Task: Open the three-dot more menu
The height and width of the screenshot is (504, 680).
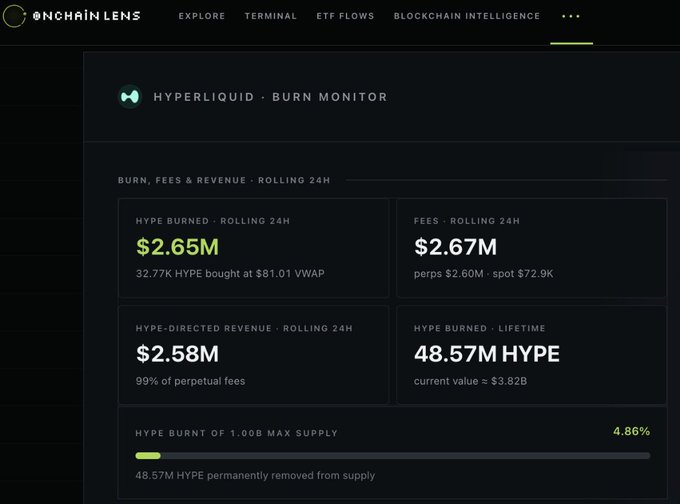Action: tap(571, 16)
